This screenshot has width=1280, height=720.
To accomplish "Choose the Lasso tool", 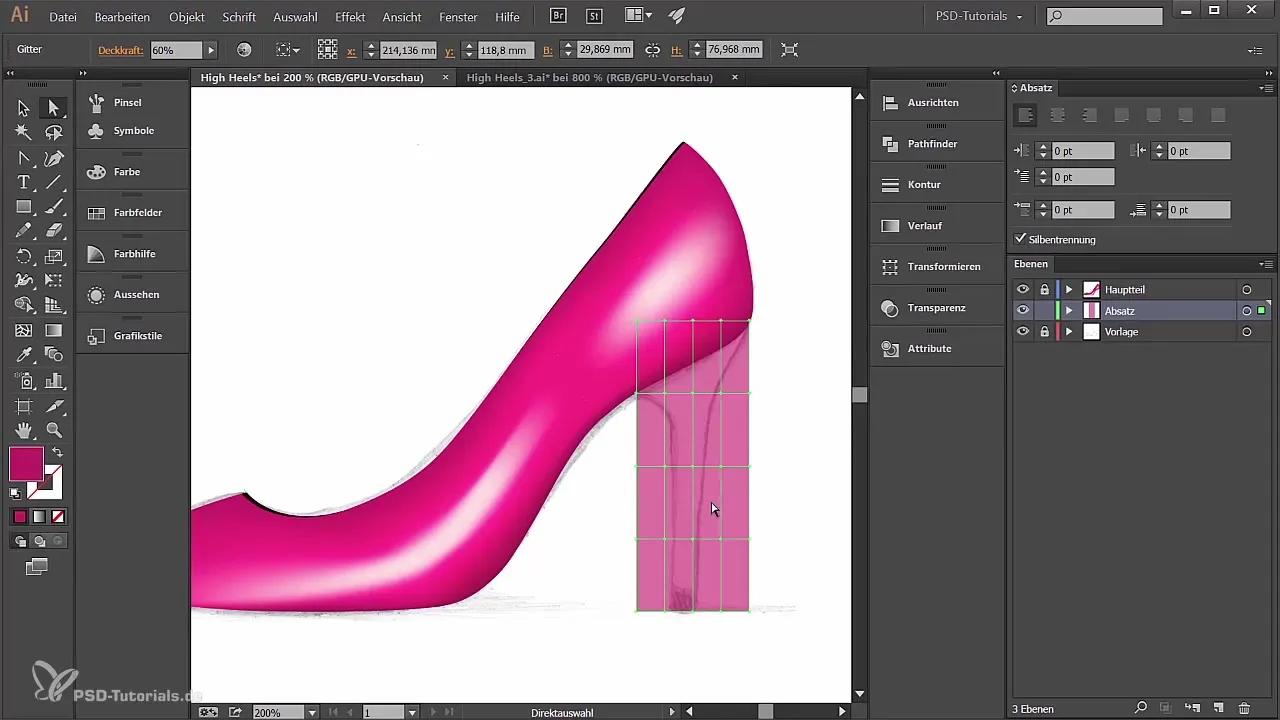I will click(x=54, y=133).
